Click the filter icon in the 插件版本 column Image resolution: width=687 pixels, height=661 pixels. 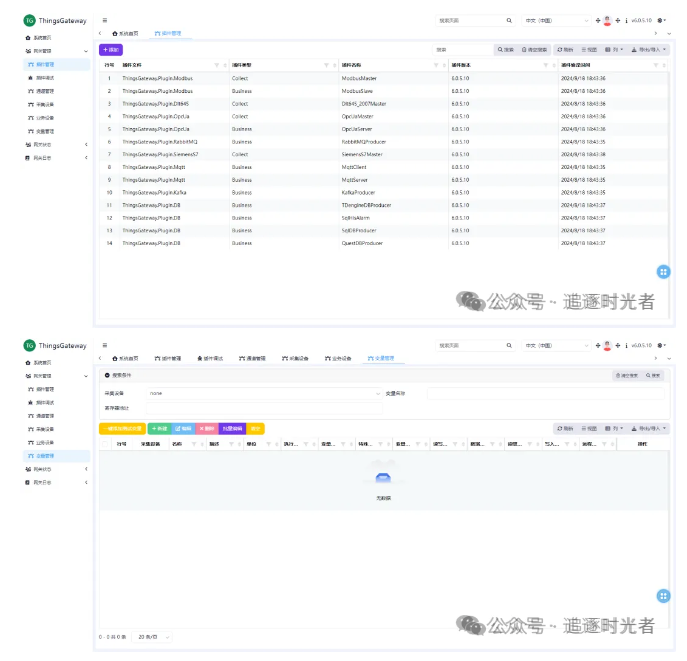click(546, 65)
